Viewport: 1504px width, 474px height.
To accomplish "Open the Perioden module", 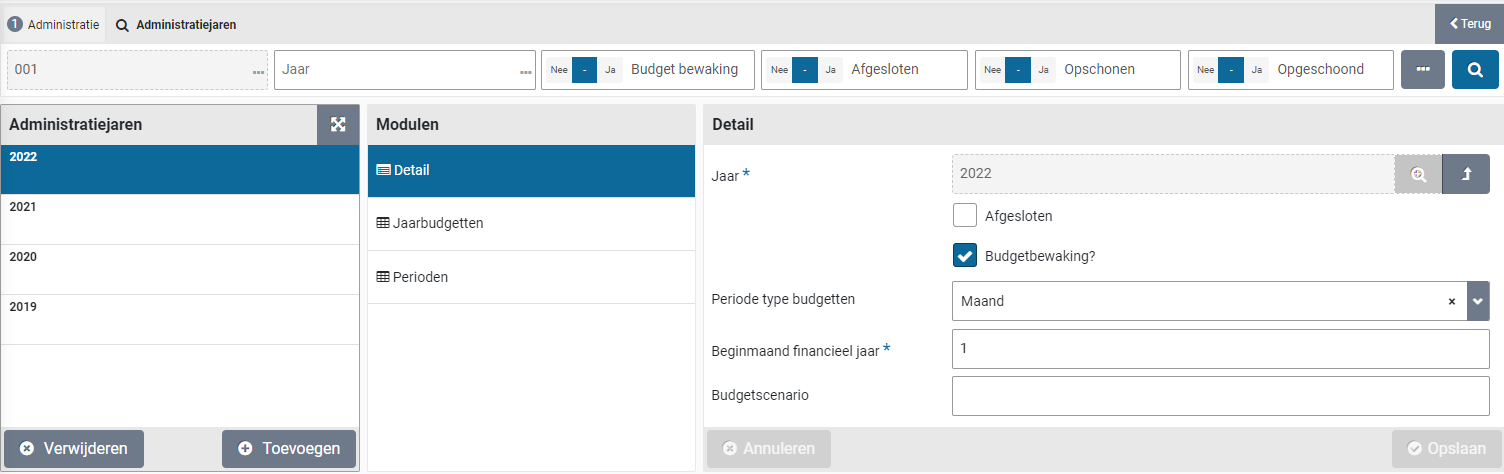I will coord(420,277).
